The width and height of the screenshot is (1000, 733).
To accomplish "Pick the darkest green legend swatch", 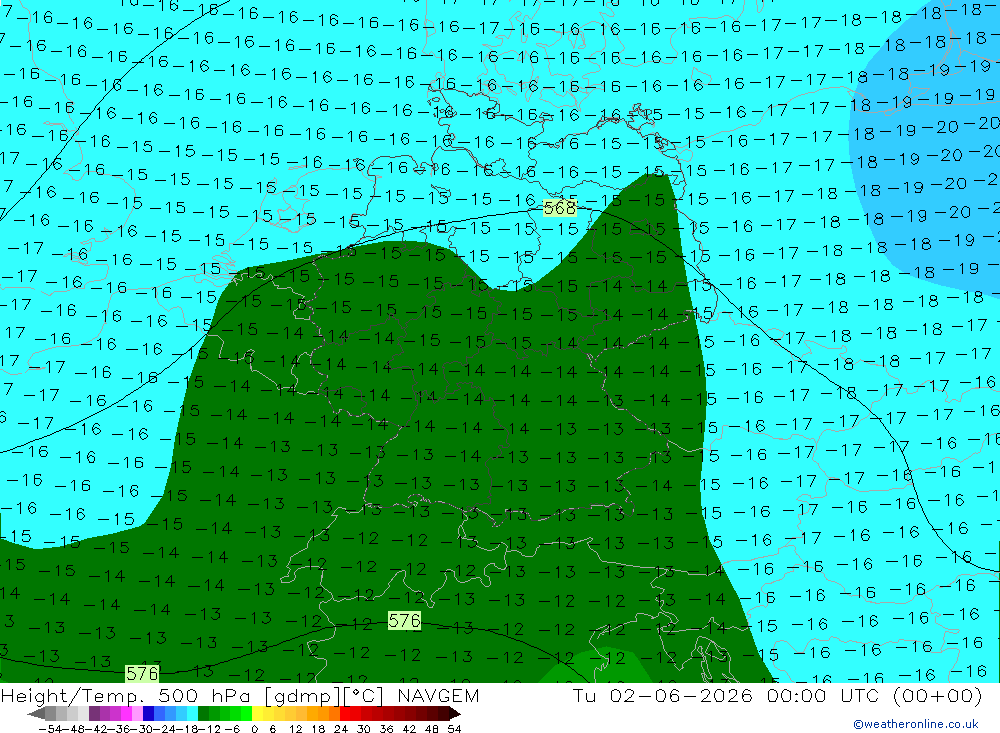I will [x=203, y=713].
